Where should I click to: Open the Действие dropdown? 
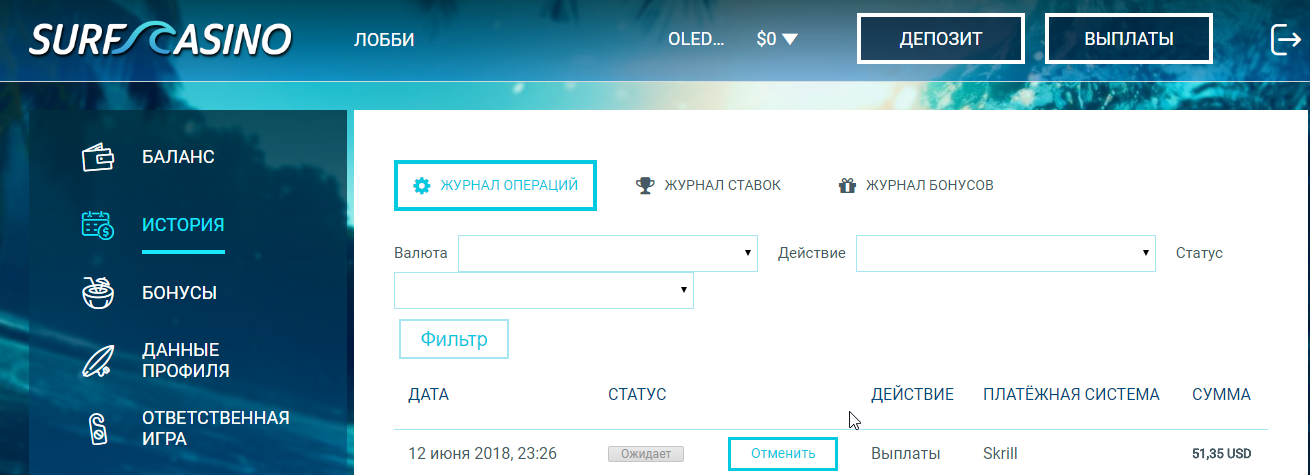pyautogui.click(x=1006, y=253)
